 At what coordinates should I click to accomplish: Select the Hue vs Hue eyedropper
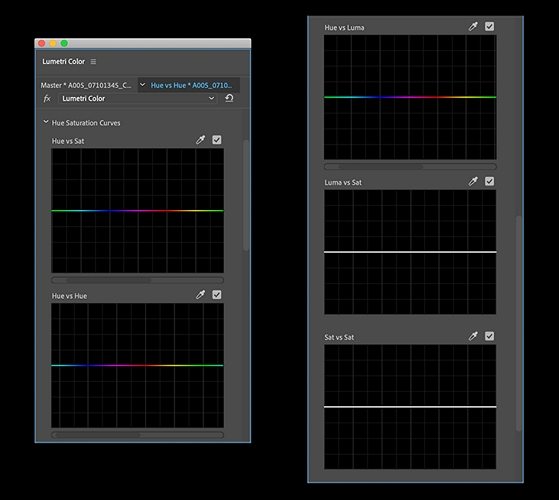(x=200, y=294)
